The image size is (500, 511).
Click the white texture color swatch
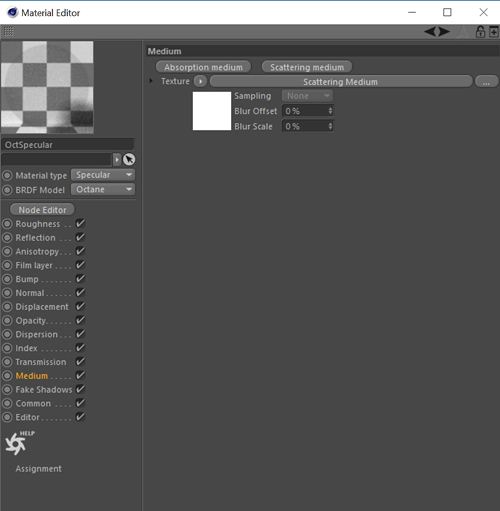[x=212, y=111]
